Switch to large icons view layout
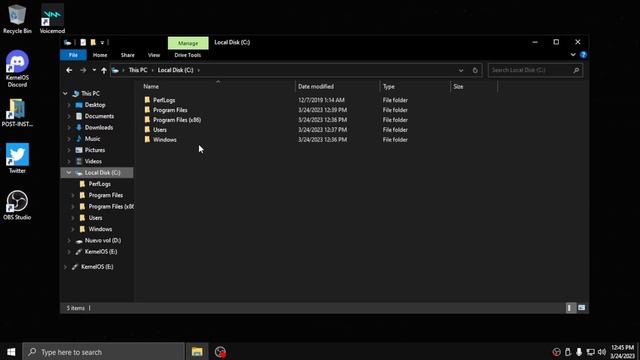 (x=582, y=308)
